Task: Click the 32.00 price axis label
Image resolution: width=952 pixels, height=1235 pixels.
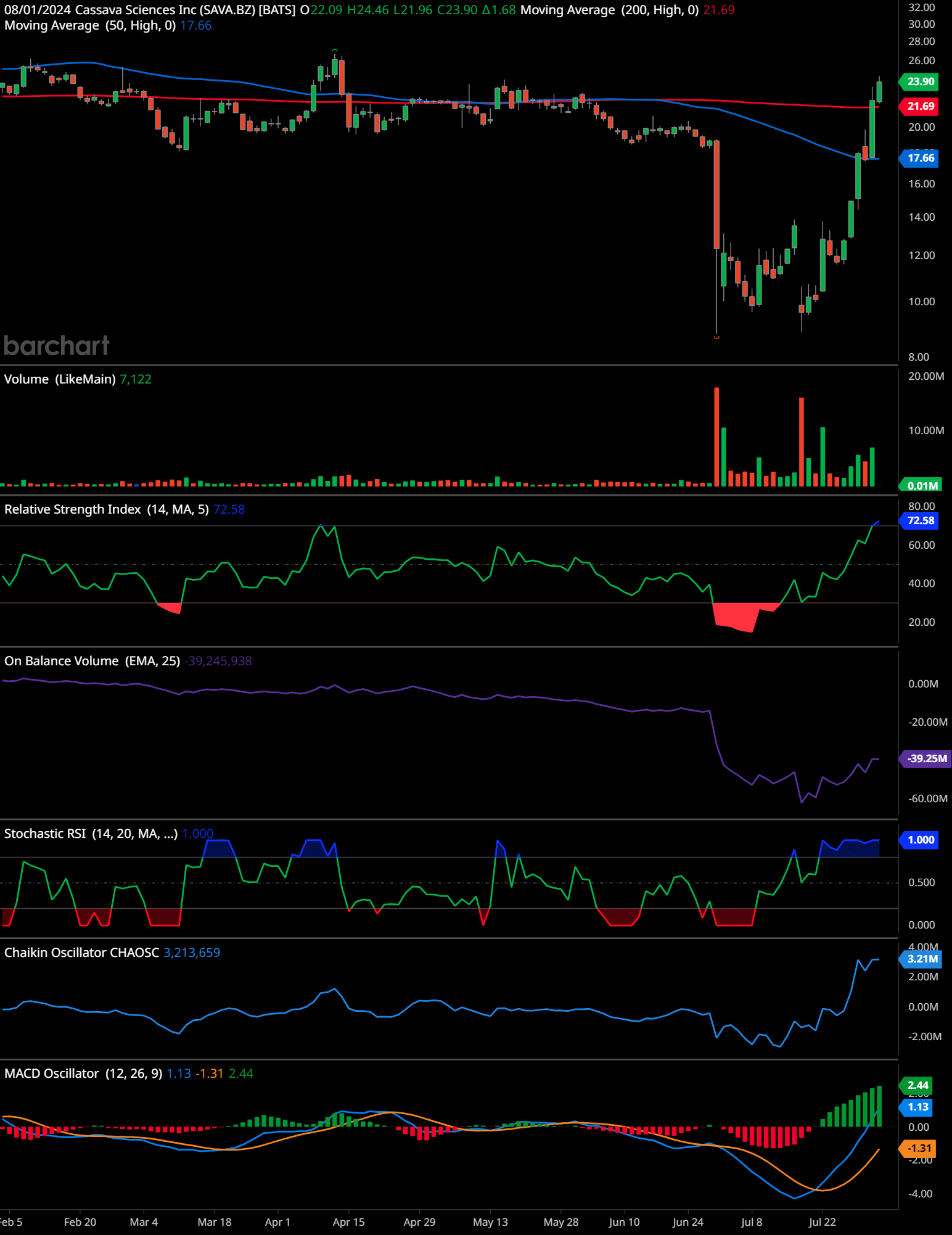Action: [x=921, y=7]
